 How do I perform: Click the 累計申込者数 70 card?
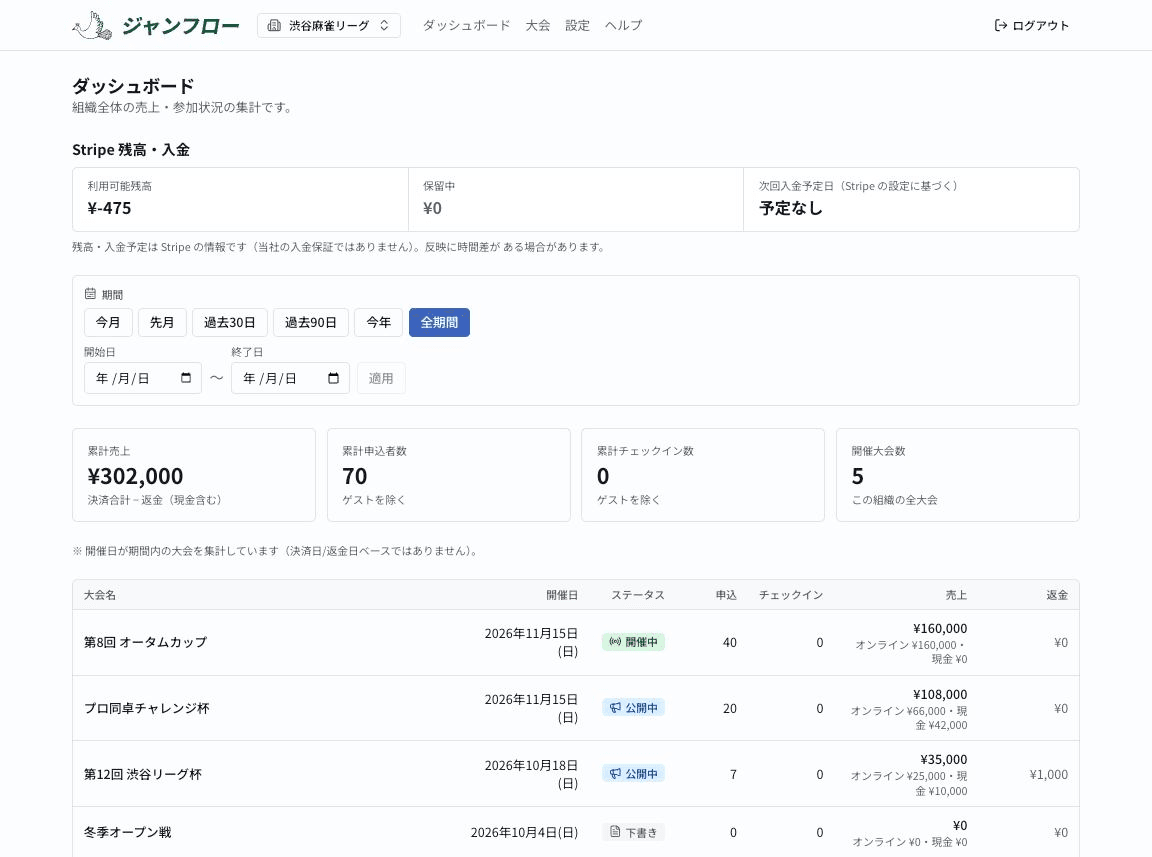[449, 475]
